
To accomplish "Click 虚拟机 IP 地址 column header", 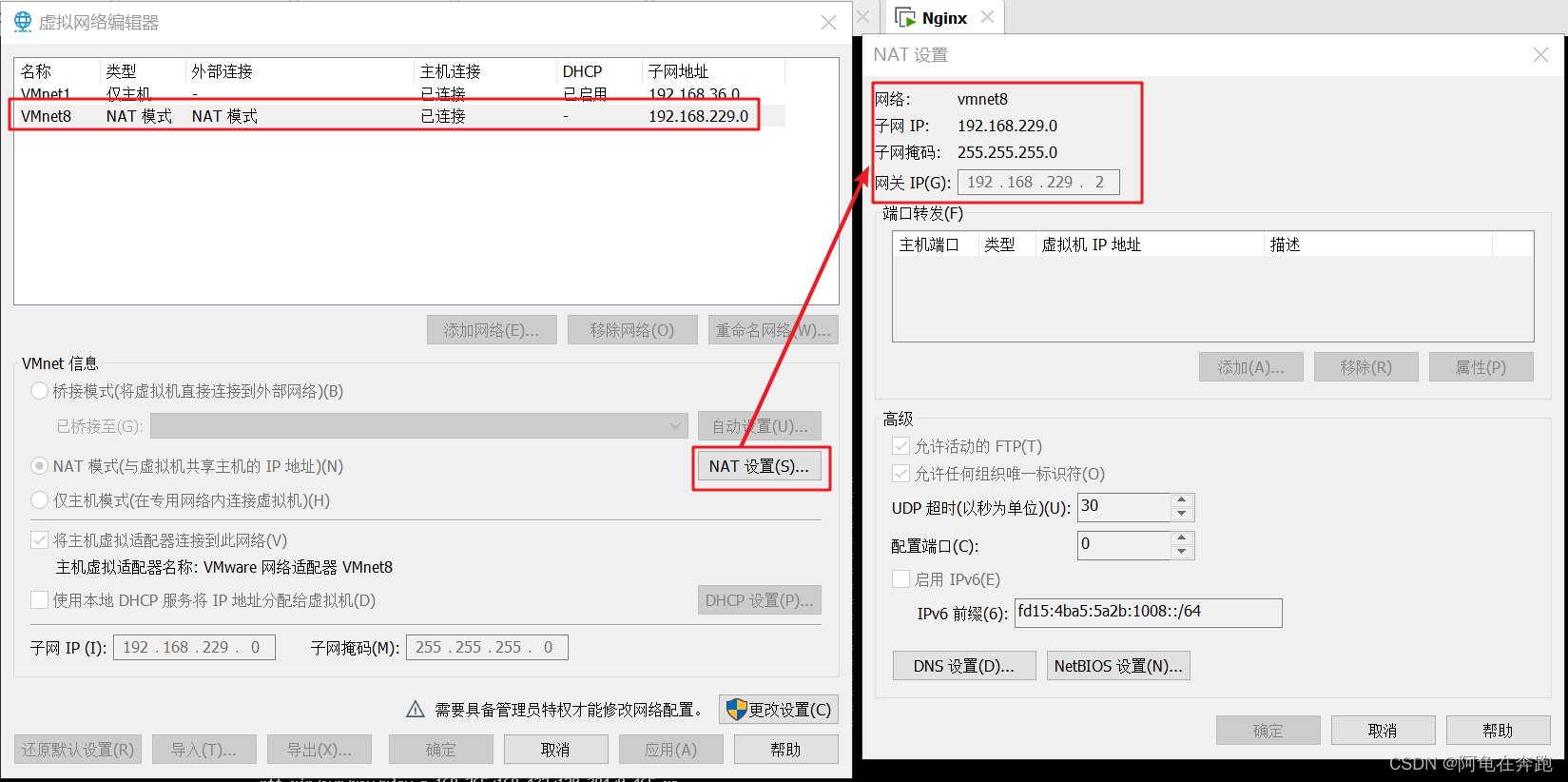I will click(x=1150, y=244).
